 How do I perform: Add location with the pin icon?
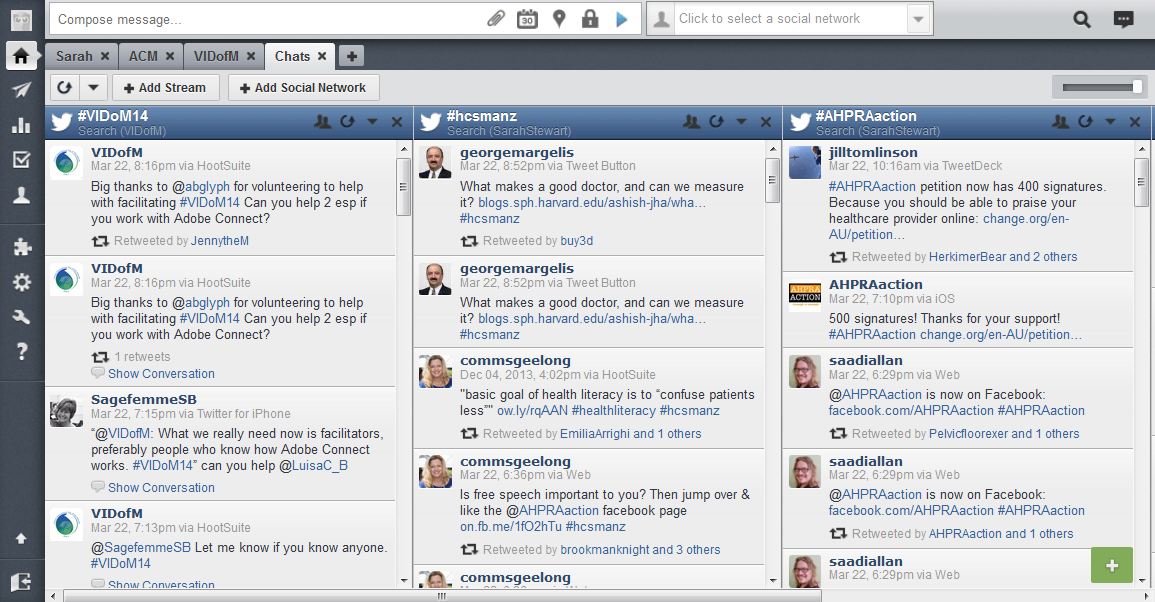pos(559,19)
